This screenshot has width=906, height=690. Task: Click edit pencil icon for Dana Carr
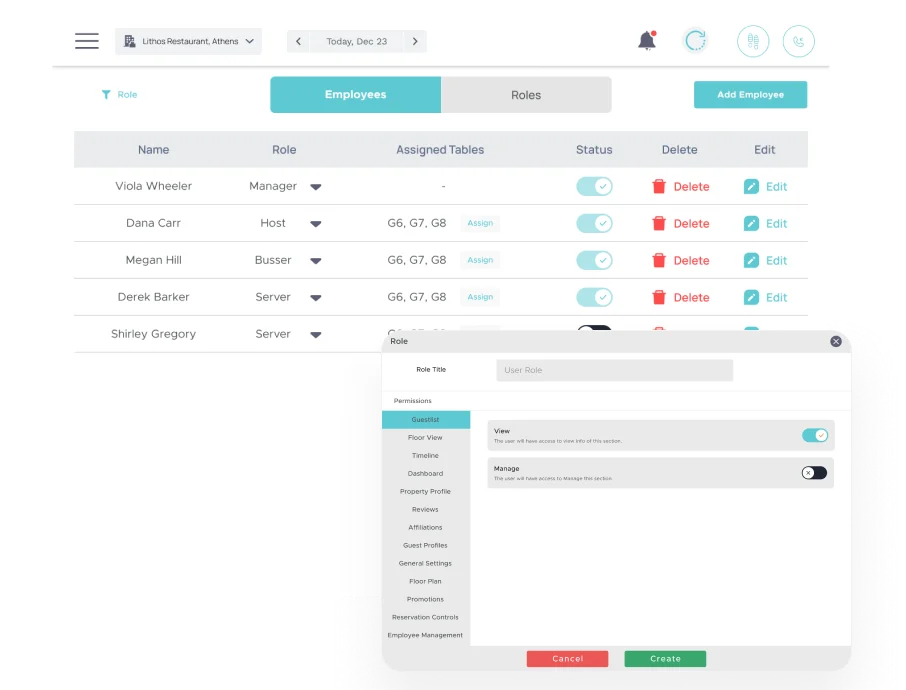tap(751, 223)
